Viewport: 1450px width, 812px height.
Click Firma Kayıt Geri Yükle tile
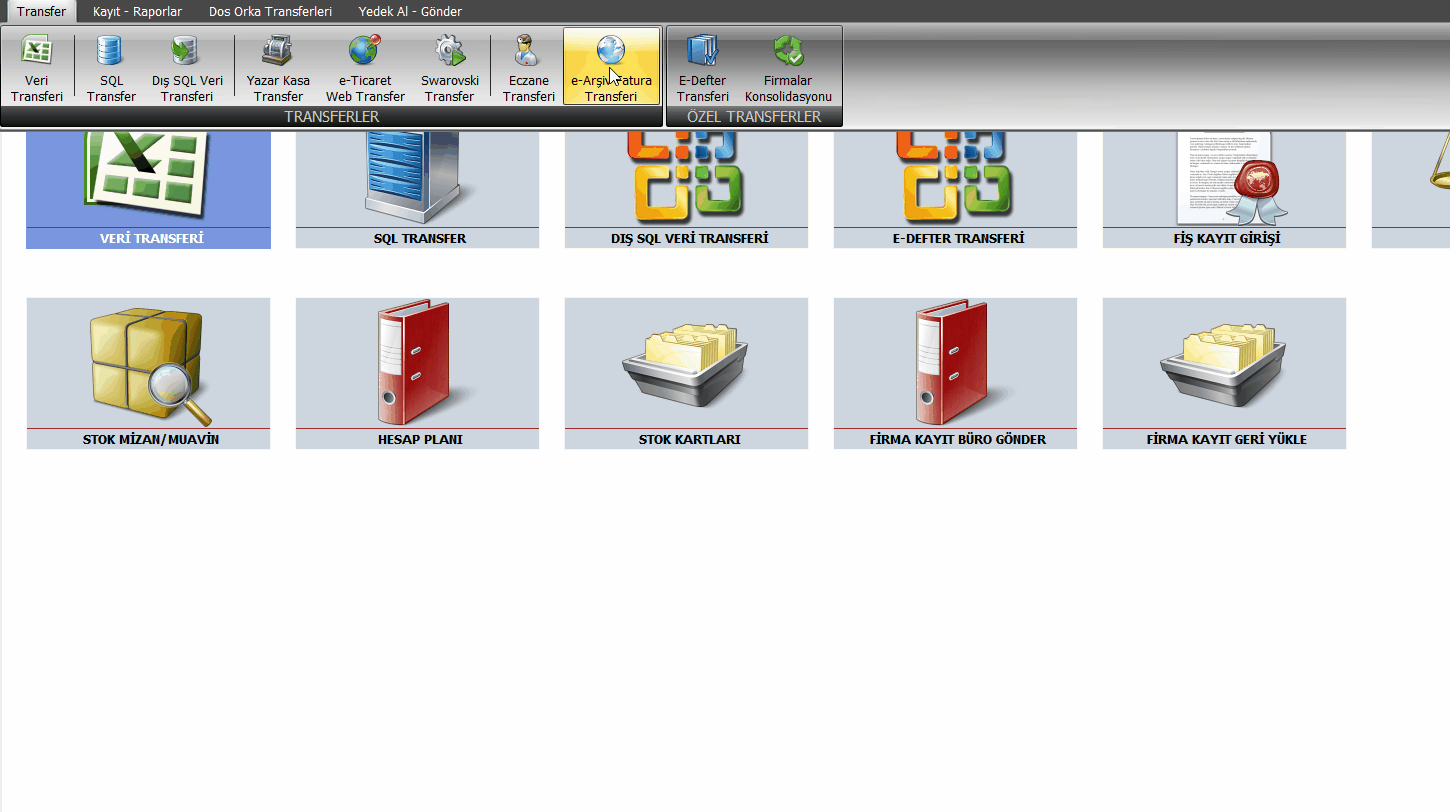1224,372
